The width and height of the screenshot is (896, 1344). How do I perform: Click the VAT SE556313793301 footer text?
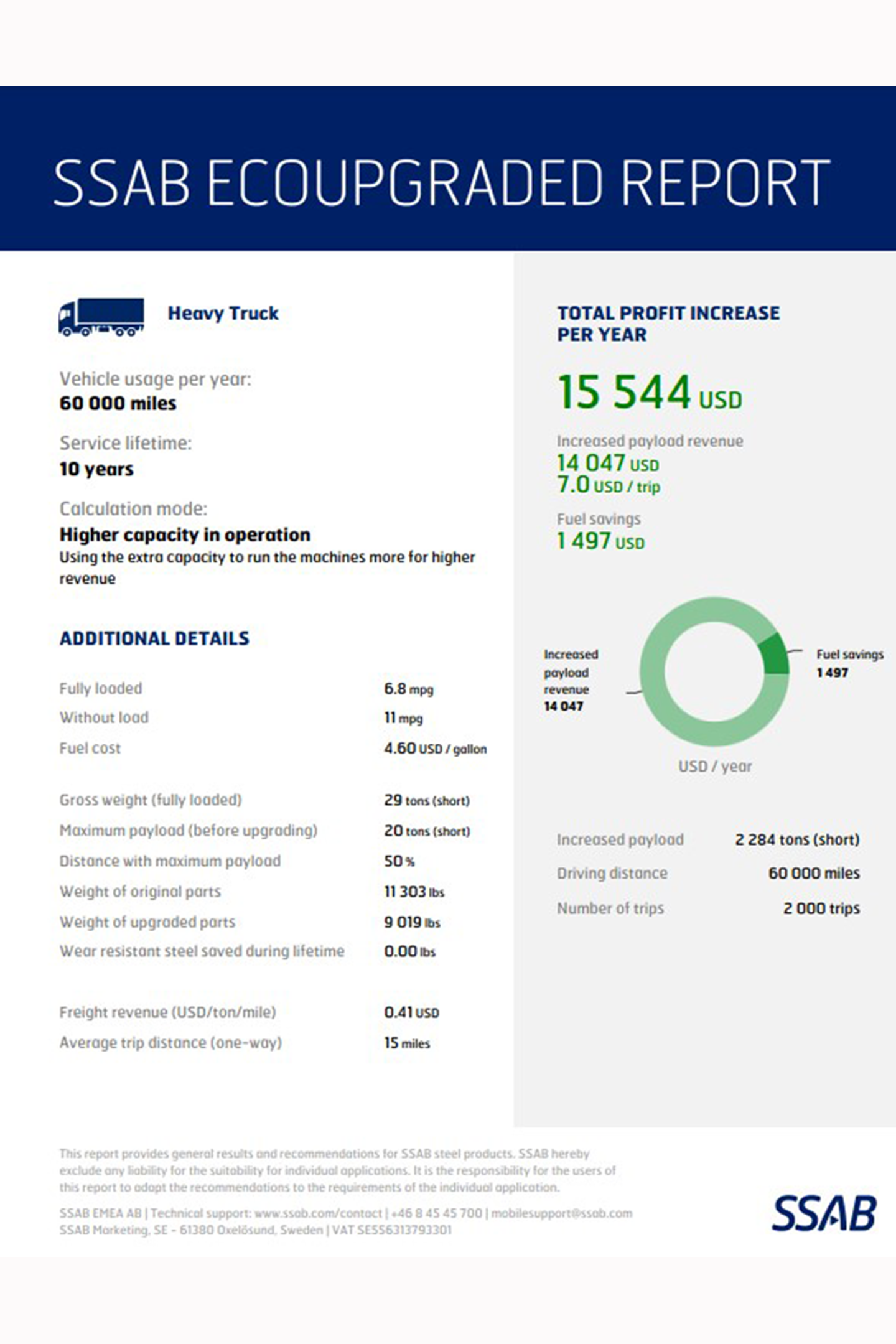392,1230
